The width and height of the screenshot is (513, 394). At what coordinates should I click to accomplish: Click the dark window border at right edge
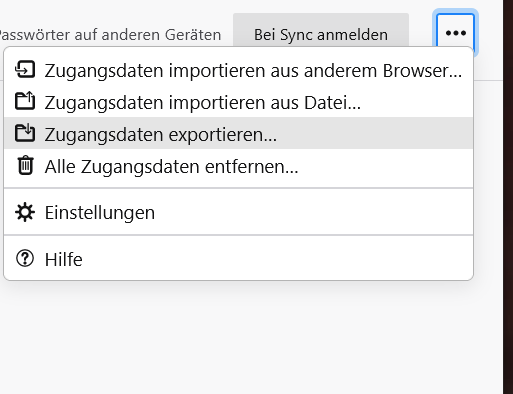(x=508, y=197)
